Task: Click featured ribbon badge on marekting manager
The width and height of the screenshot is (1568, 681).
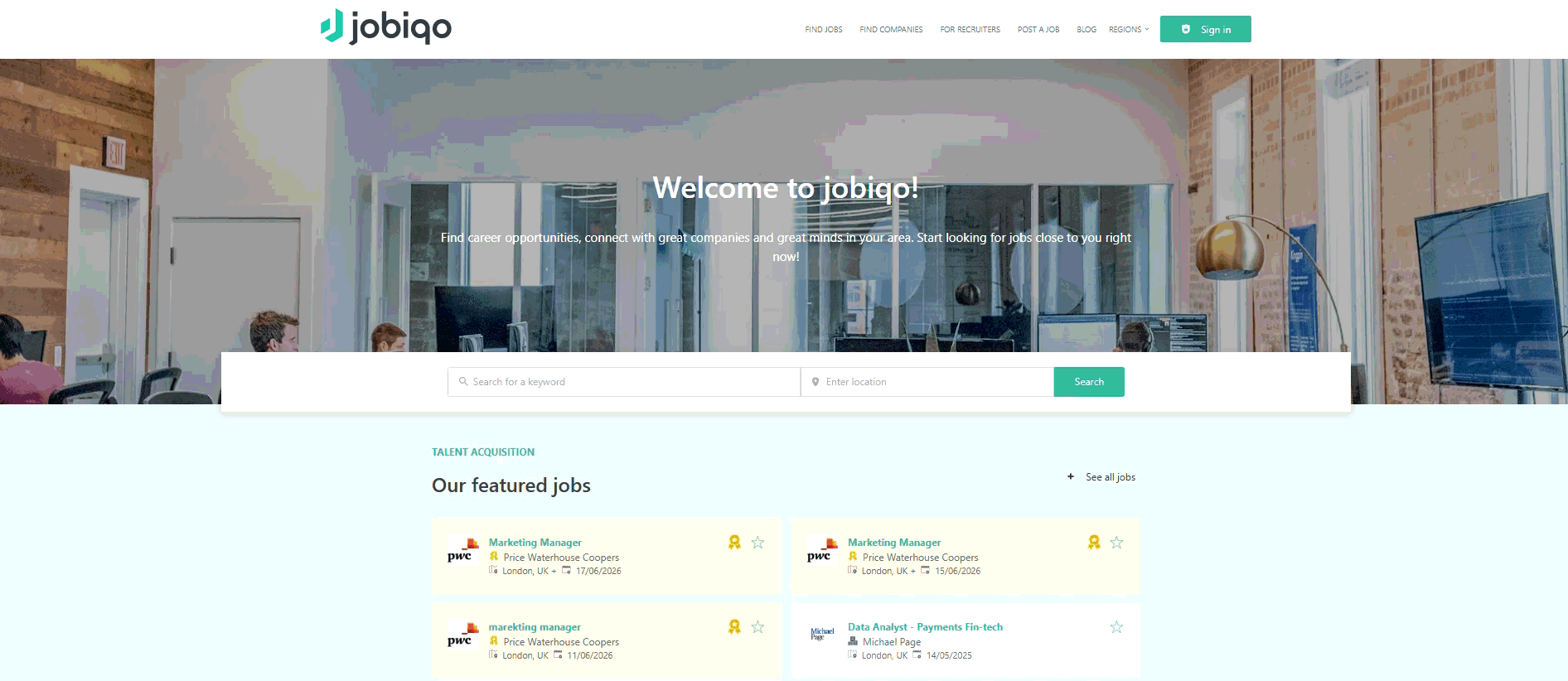Action: 734,626
